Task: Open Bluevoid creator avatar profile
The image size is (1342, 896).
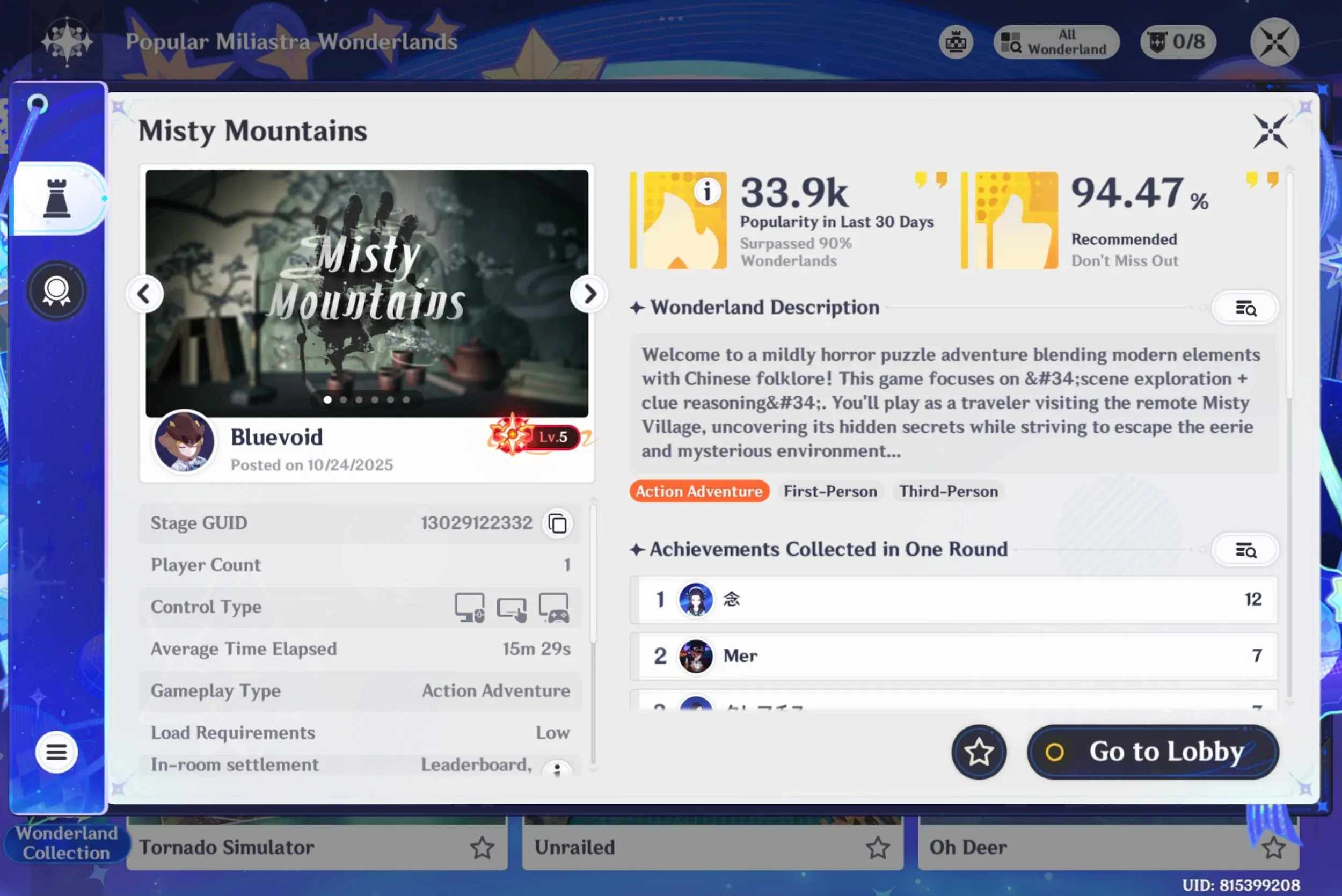Action: (x=184, y=442)
